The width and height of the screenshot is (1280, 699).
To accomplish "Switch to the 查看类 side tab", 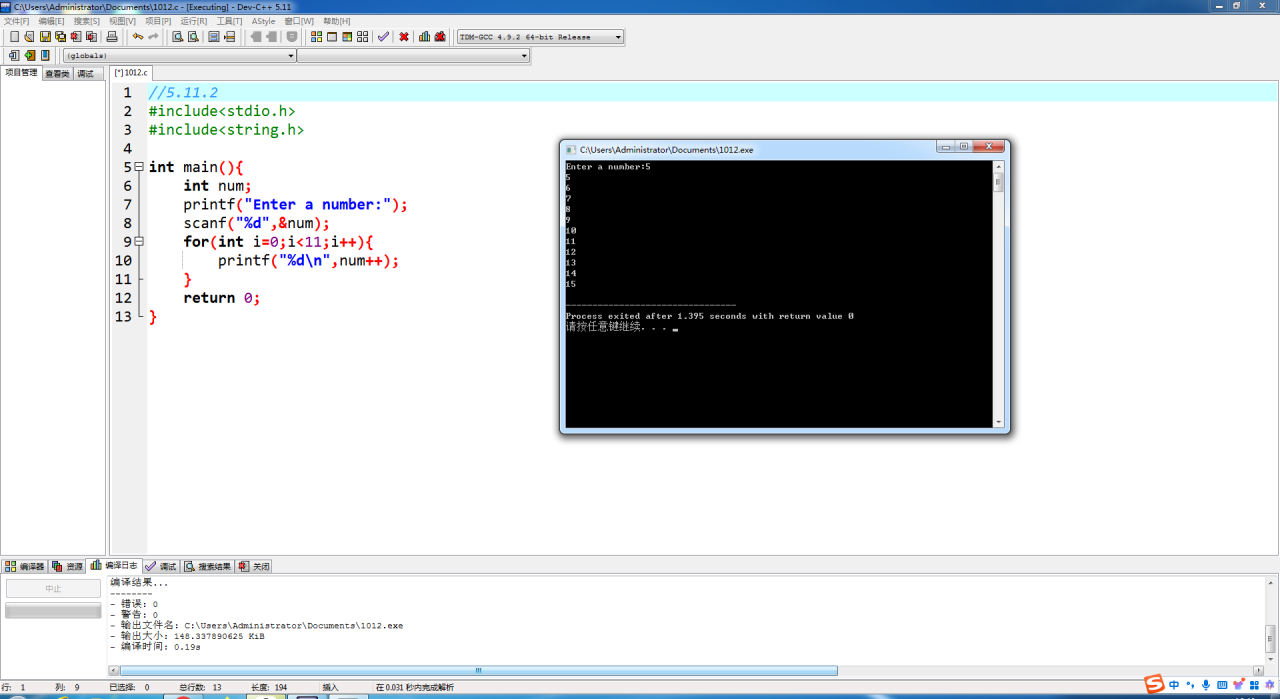I will tap(57, 74).
